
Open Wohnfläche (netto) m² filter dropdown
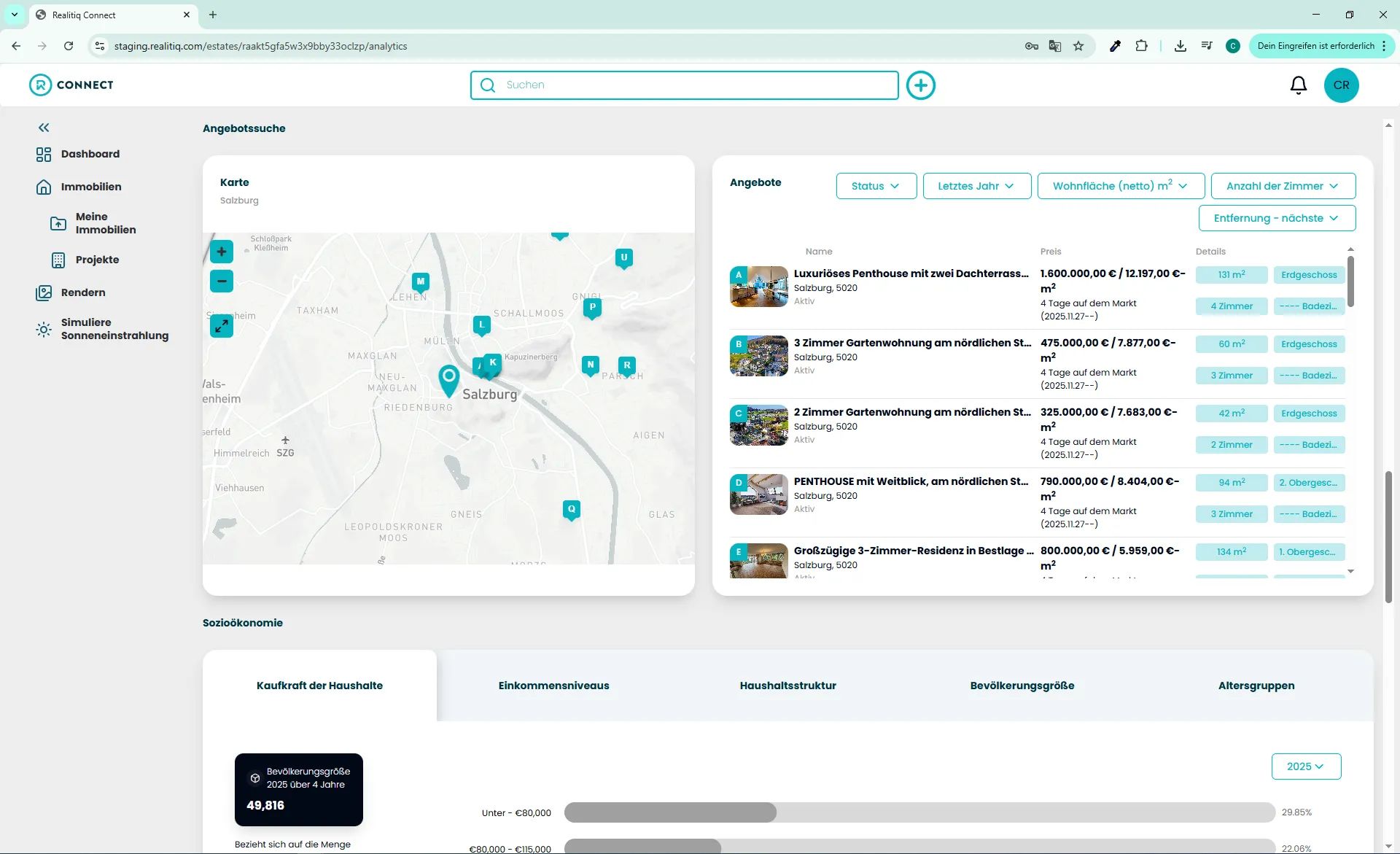click(1121, 186)
